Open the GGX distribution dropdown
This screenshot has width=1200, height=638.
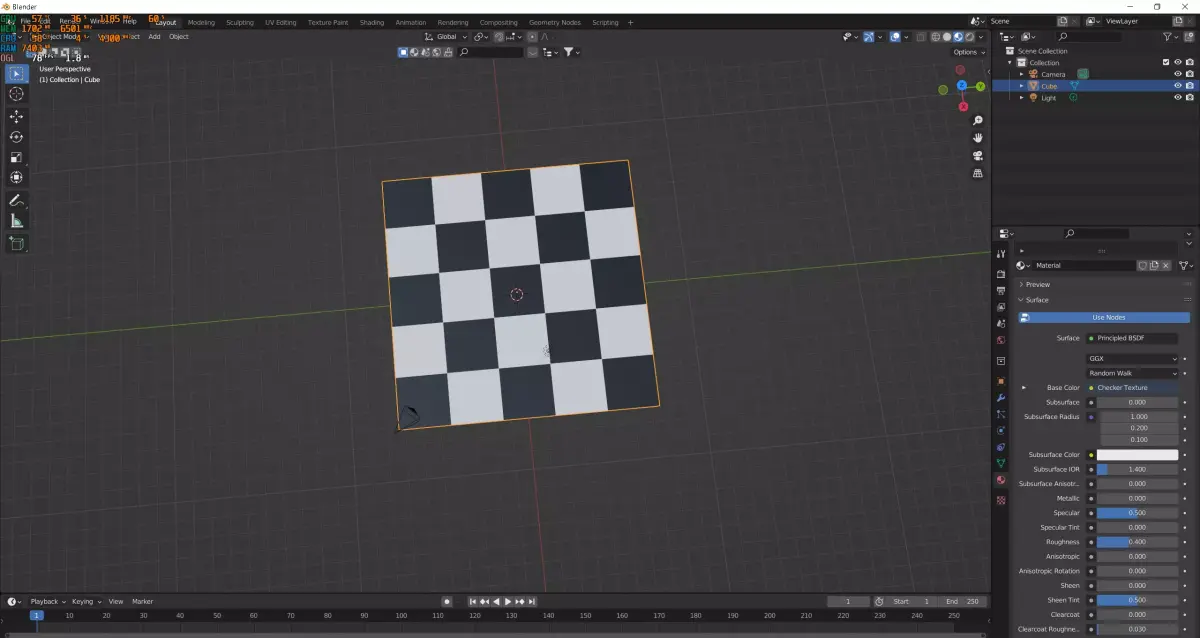pyautogui.click(x=1133, y=358)
